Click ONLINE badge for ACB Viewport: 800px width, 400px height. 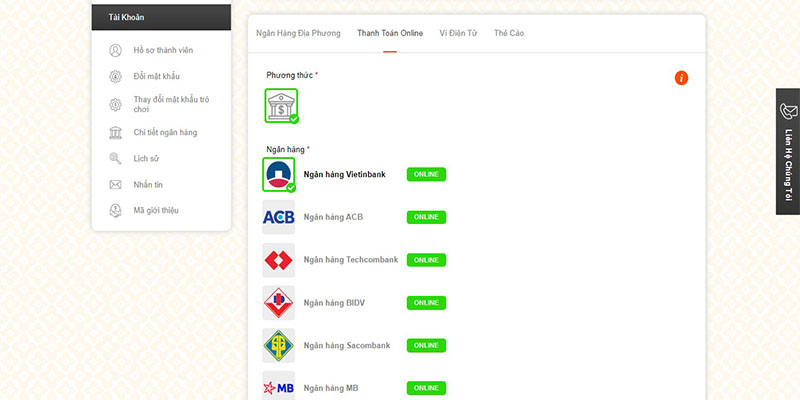point(426,217)
